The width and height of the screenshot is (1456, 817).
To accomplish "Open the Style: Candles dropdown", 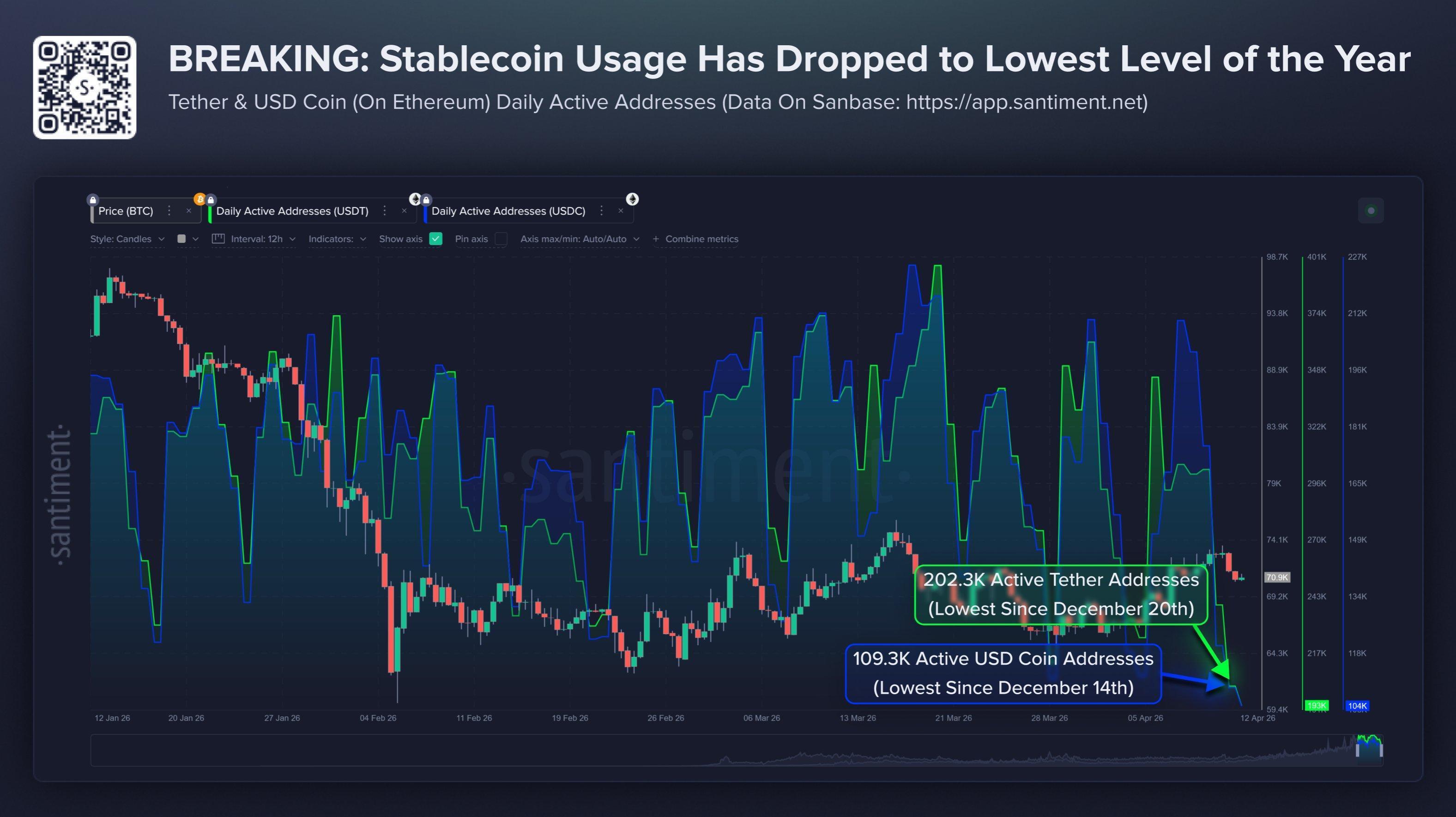I will (x=126, y=239).
